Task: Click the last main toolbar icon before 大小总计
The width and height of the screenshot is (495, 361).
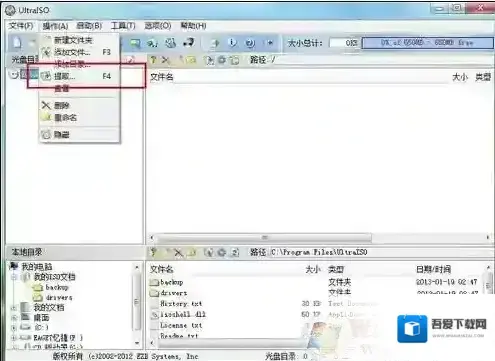Action: (x=270, y=43)
